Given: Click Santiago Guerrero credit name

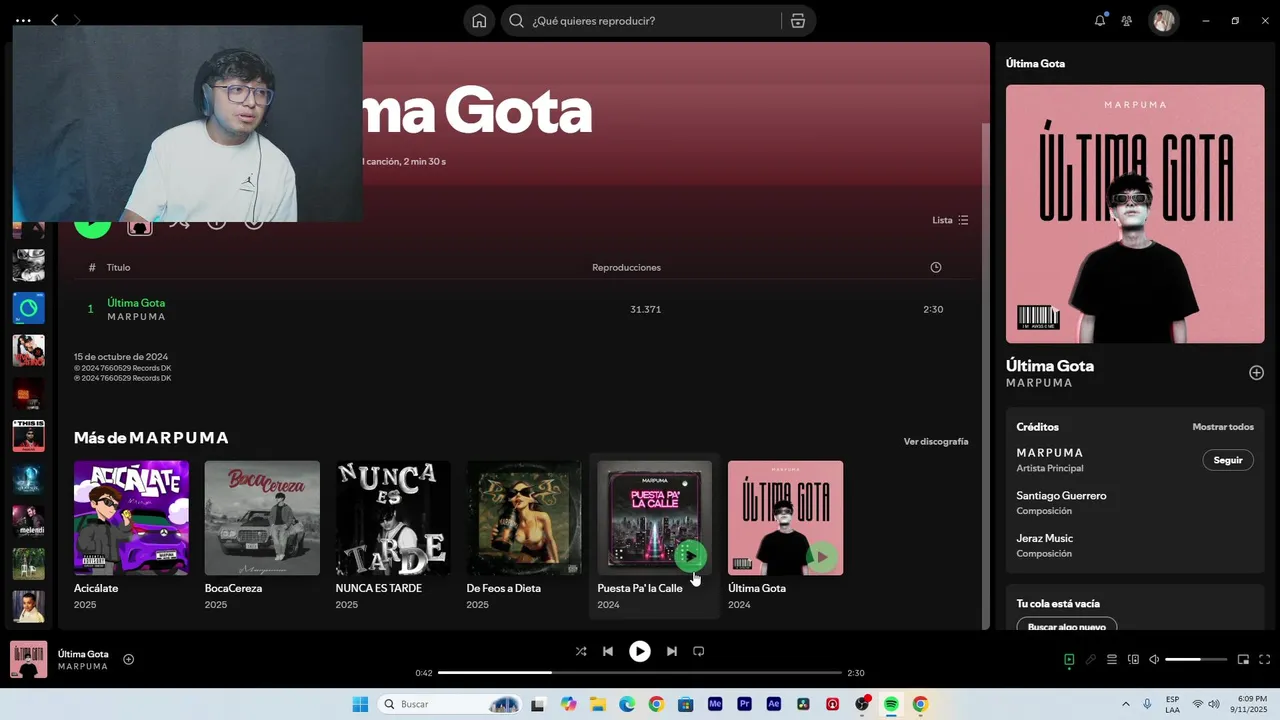Looking at the screenshot, I should click(1061, 496).
